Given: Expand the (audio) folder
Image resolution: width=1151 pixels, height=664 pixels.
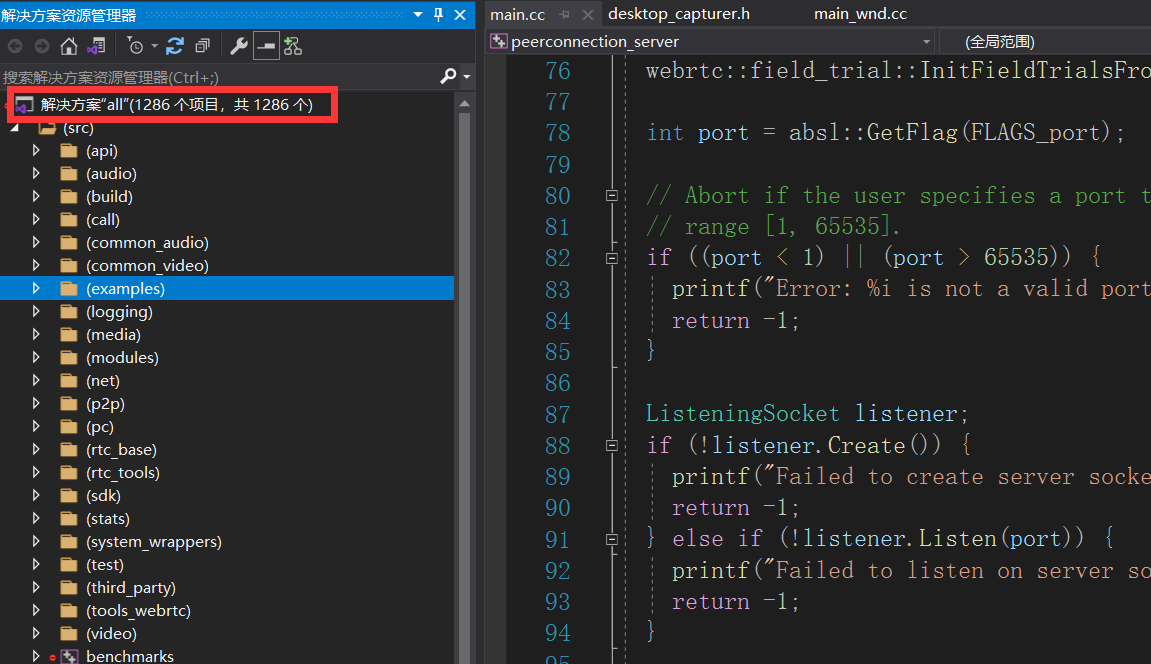Looking at the screenshot, I should (x=36, y=173).
